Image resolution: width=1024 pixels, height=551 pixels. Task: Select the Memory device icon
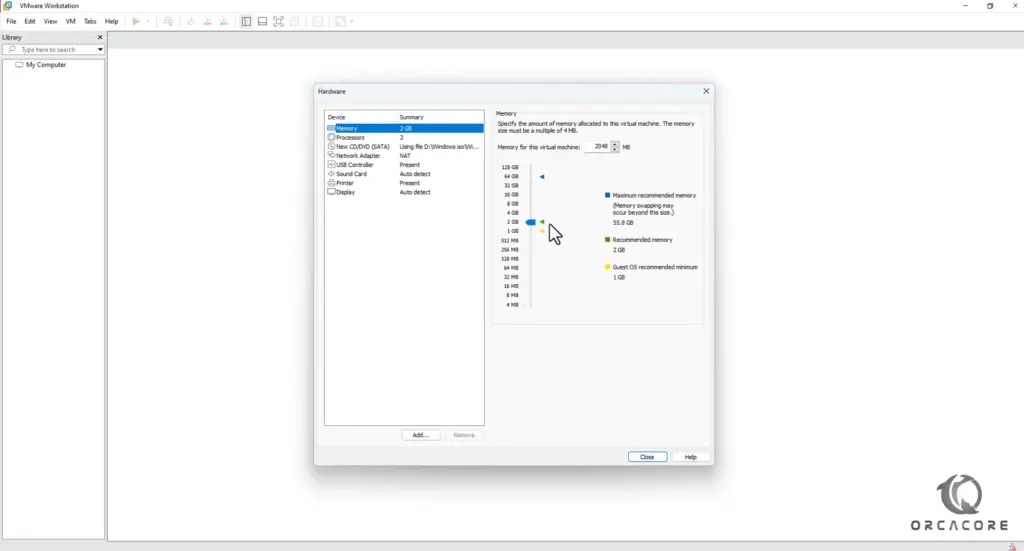(331, 129)
